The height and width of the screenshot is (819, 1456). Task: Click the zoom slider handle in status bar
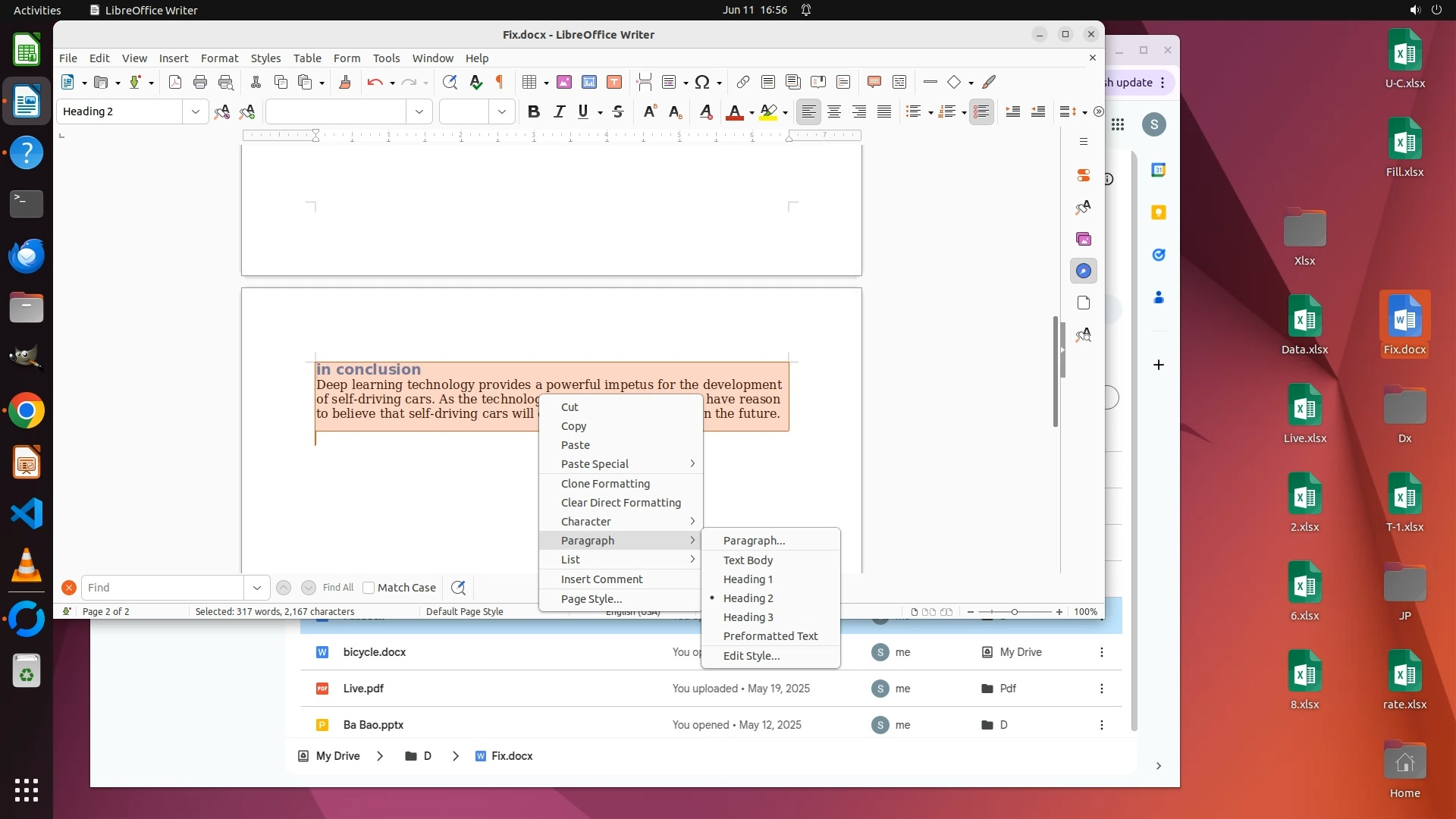pos(1014,612)
